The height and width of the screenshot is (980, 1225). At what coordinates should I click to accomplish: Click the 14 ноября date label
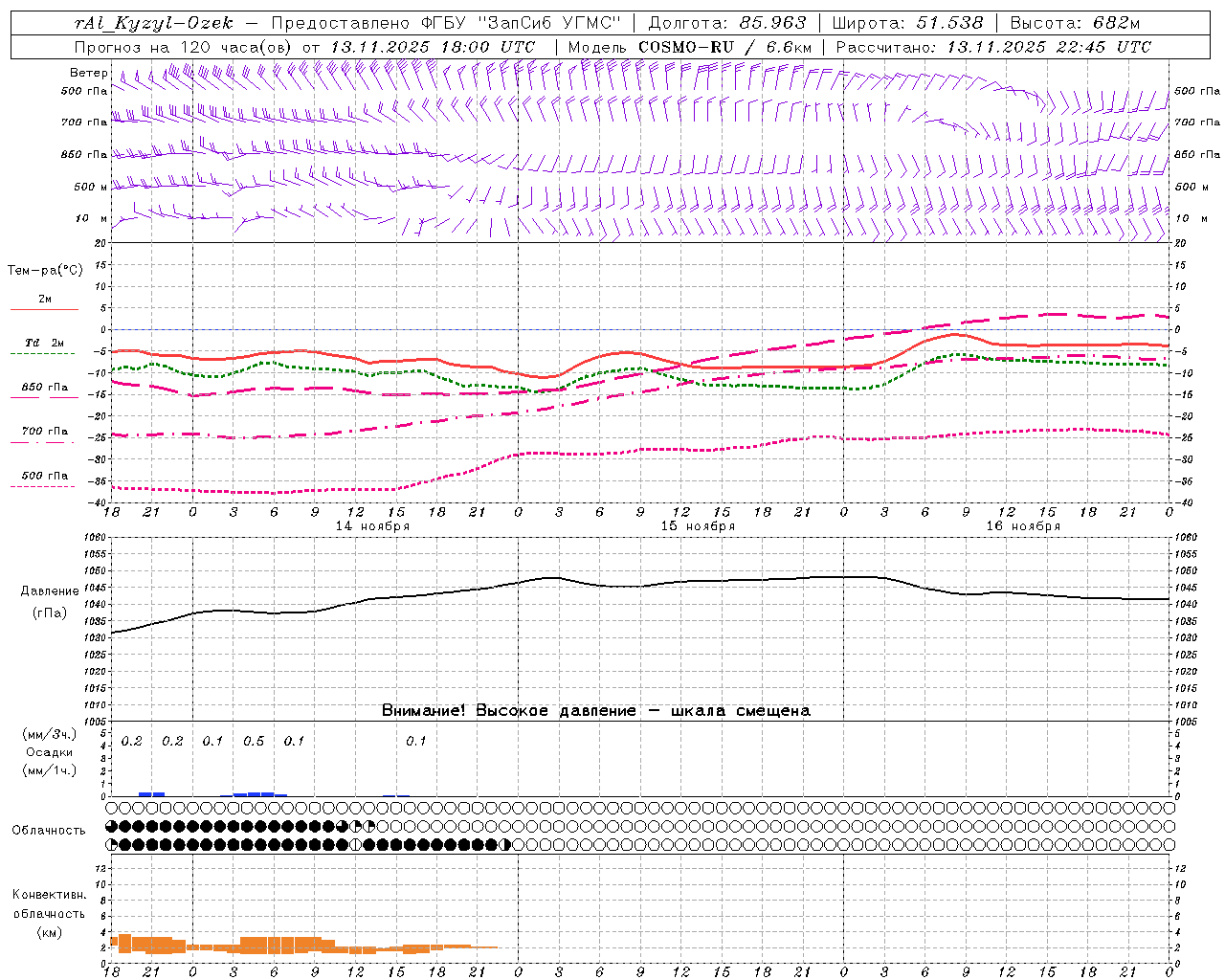[372, 526]
